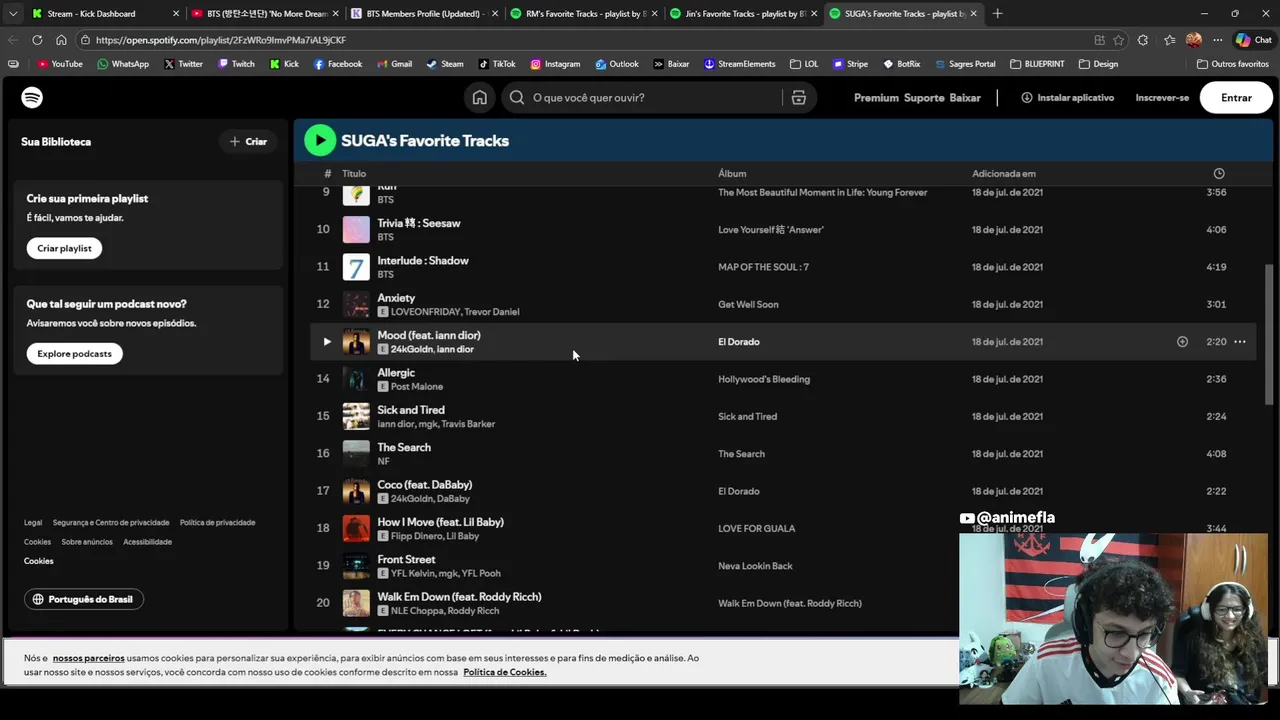Open the nossos parceiros link
This screenshot has height=720, width=1280.
point(88,658)
